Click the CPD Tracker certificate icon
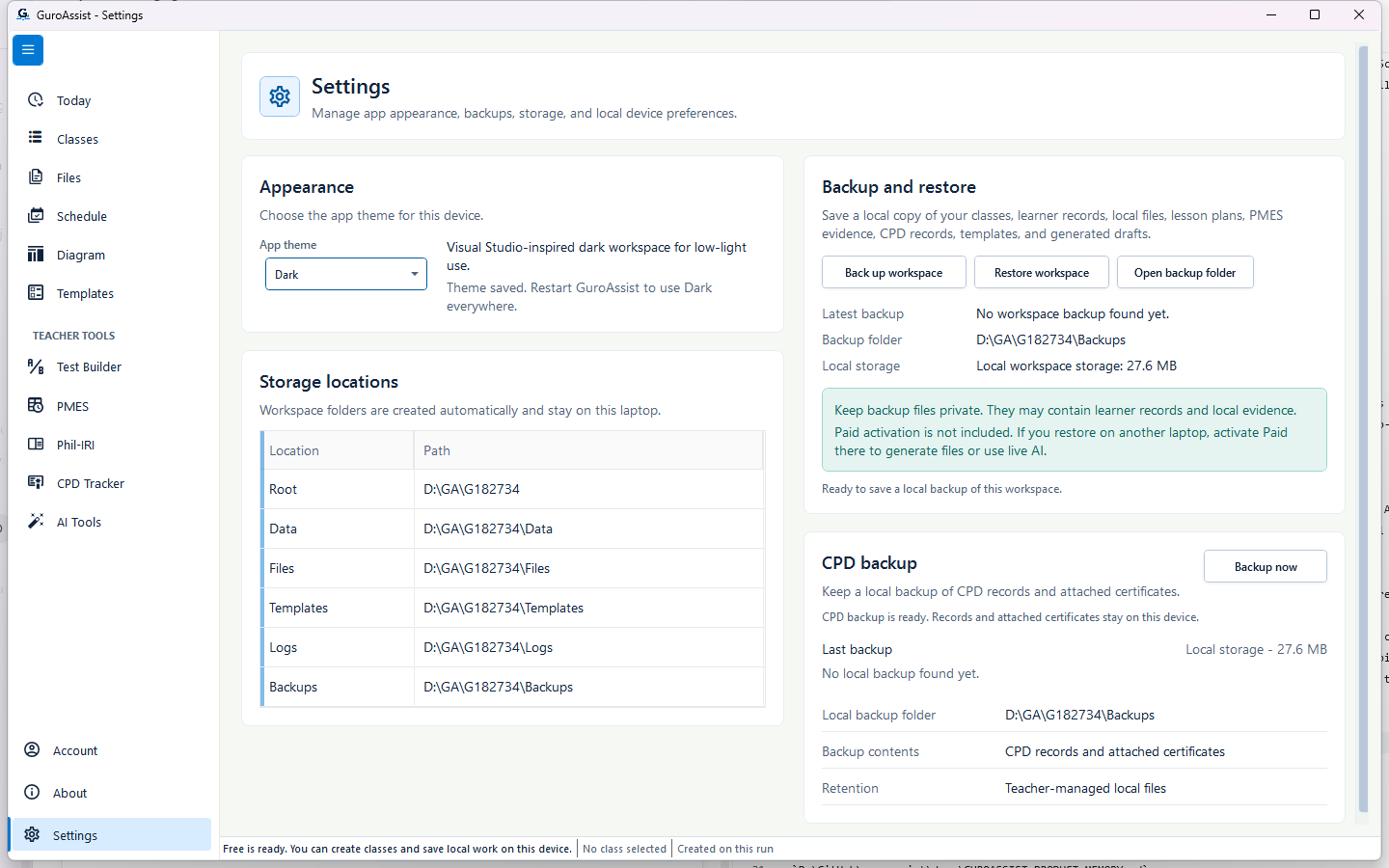 click(36, 483)
